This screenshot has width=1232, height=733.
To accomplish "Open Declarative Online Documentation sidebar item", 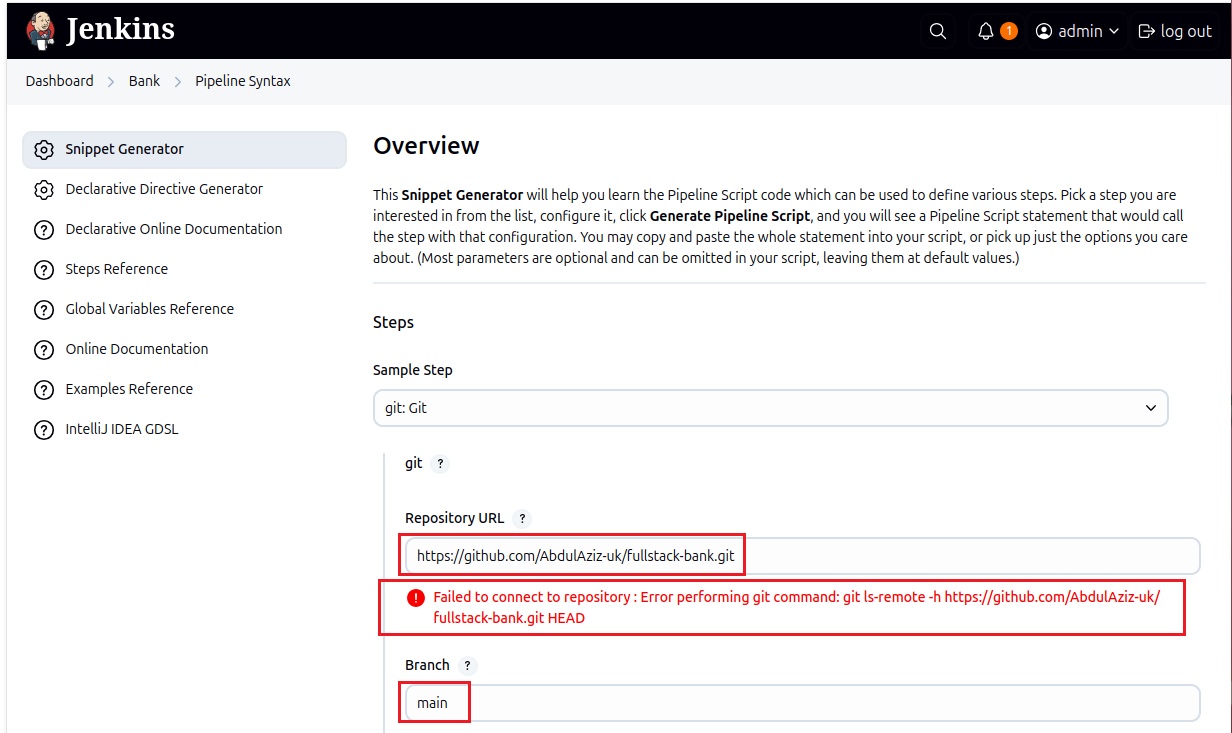I will pos(173,229).
